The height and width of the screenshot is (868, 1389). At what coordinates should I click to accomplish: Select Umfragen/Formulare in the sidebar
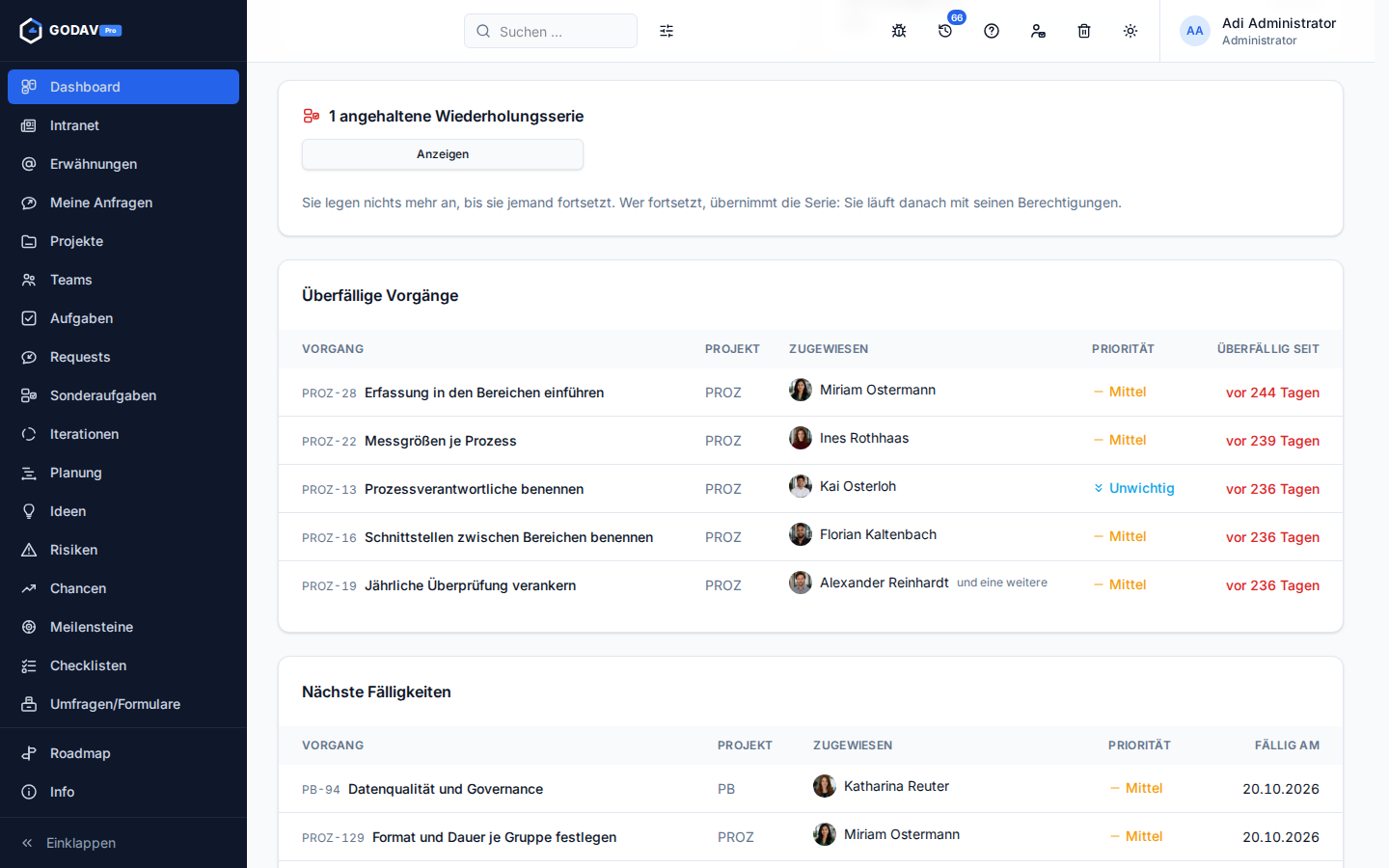click(123, 704)
